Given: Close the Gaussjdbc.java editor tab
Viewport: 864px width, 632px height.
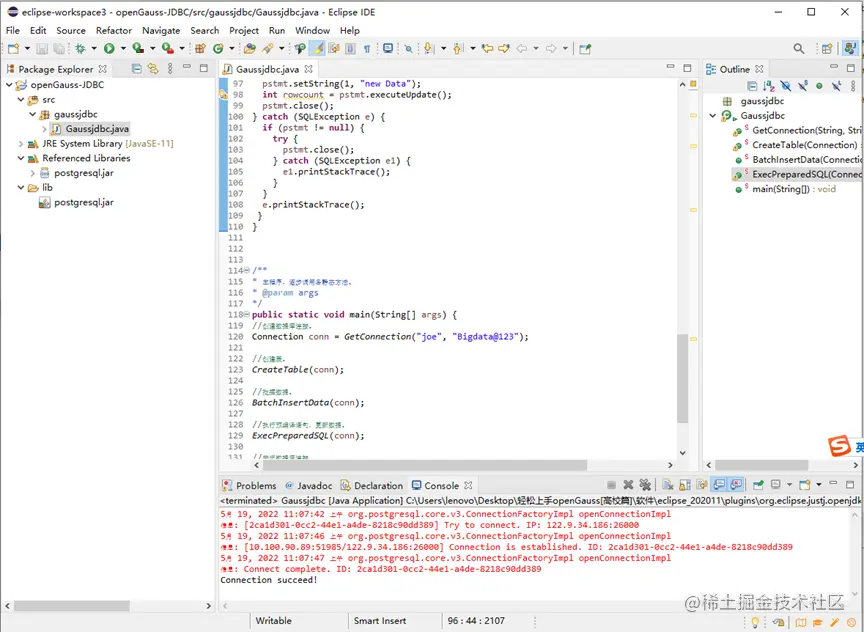Looking at the screenshot, I should click(x=306, y=69).
